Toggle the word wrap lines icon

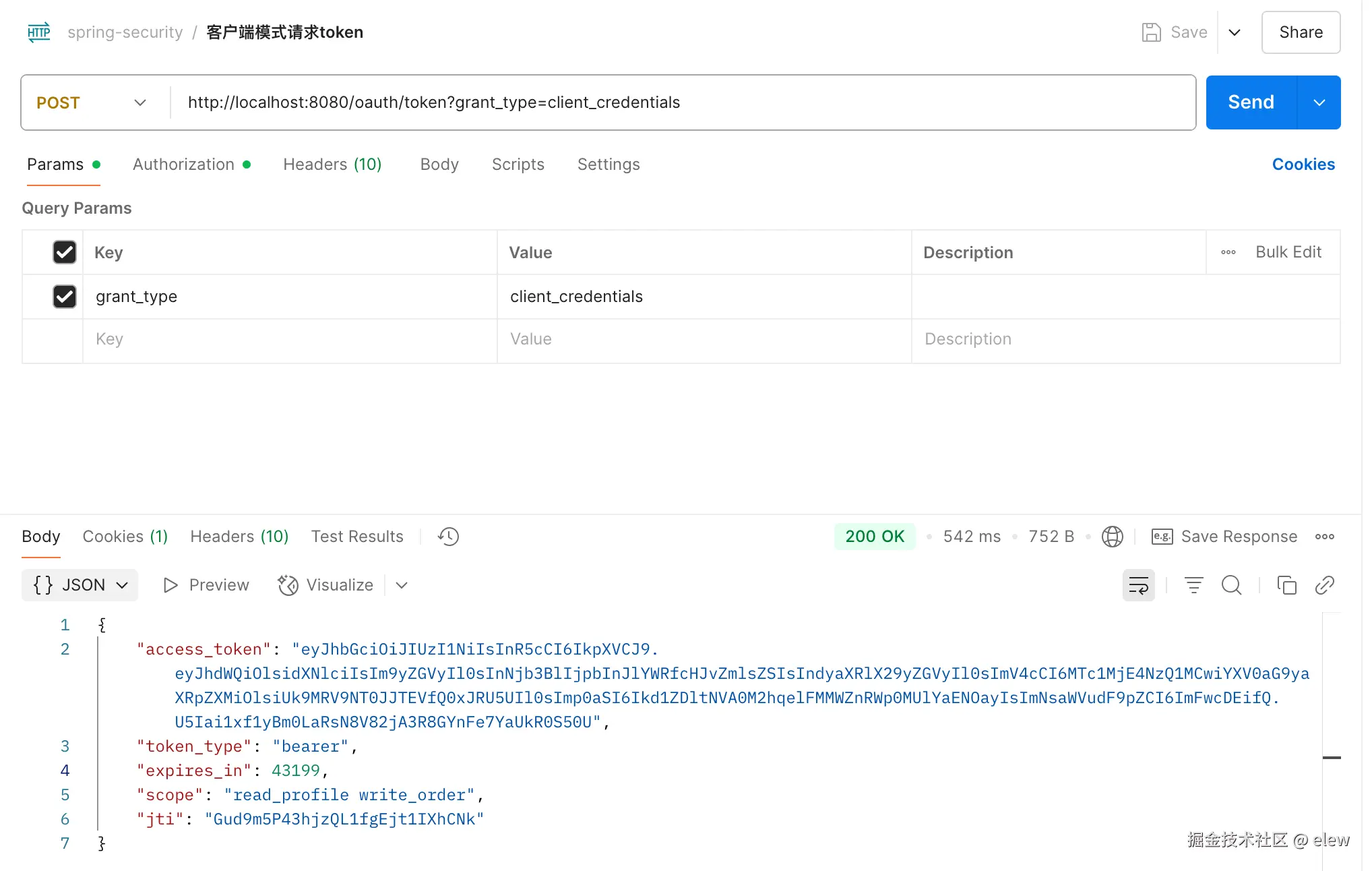(1138, 585)
